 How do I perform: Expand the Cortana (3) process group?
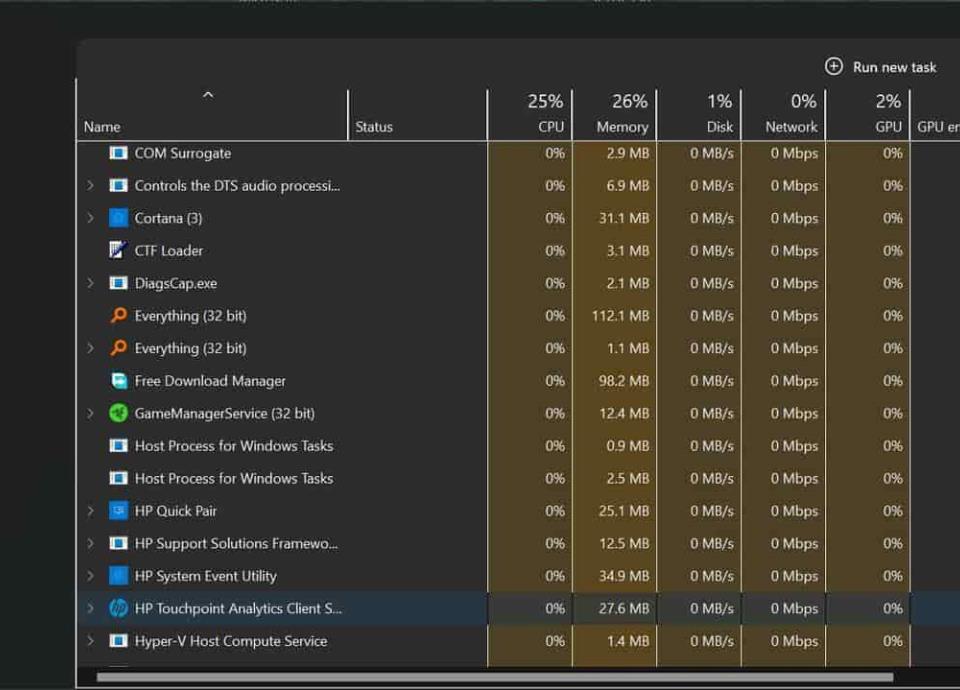[90, 218]
